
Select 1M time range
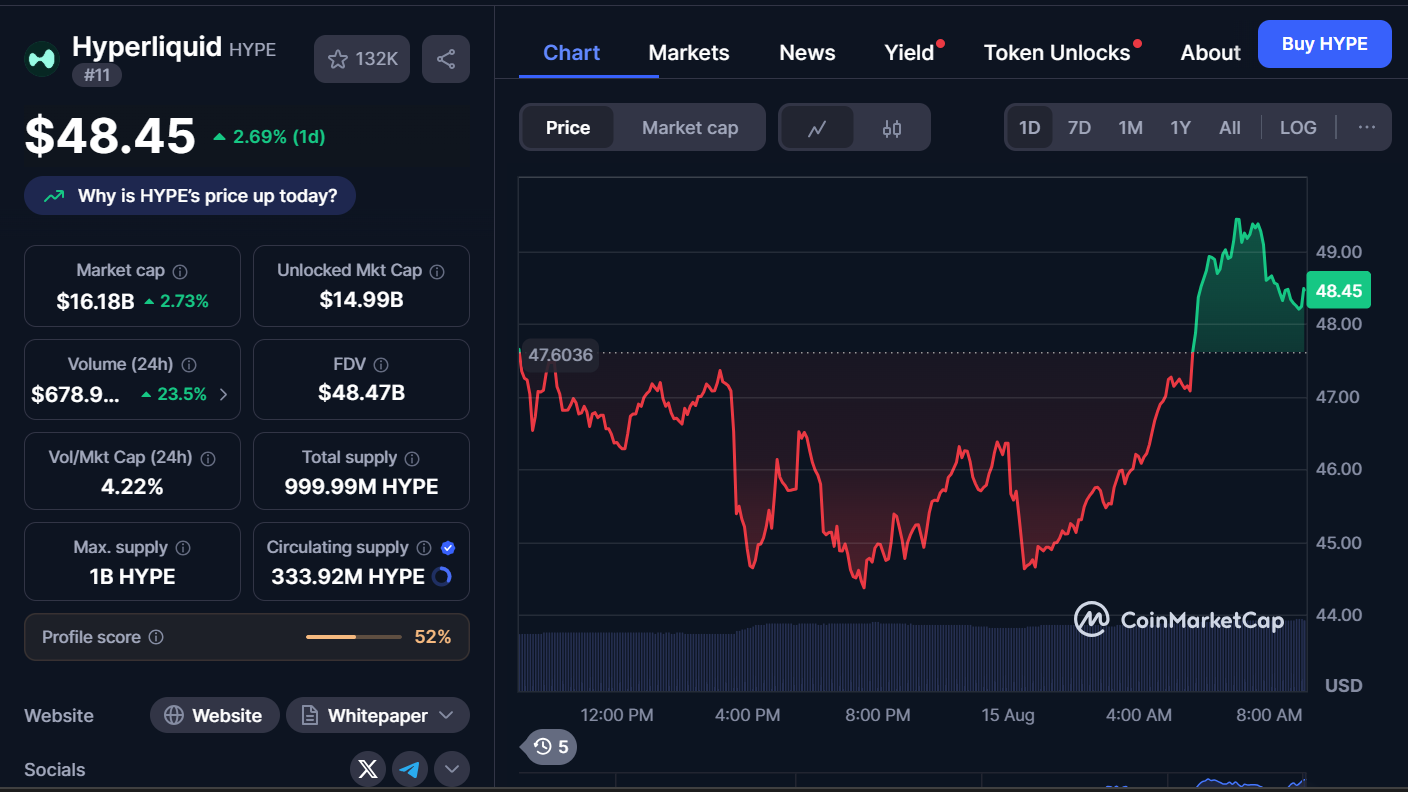click(x=1130, y=128)
